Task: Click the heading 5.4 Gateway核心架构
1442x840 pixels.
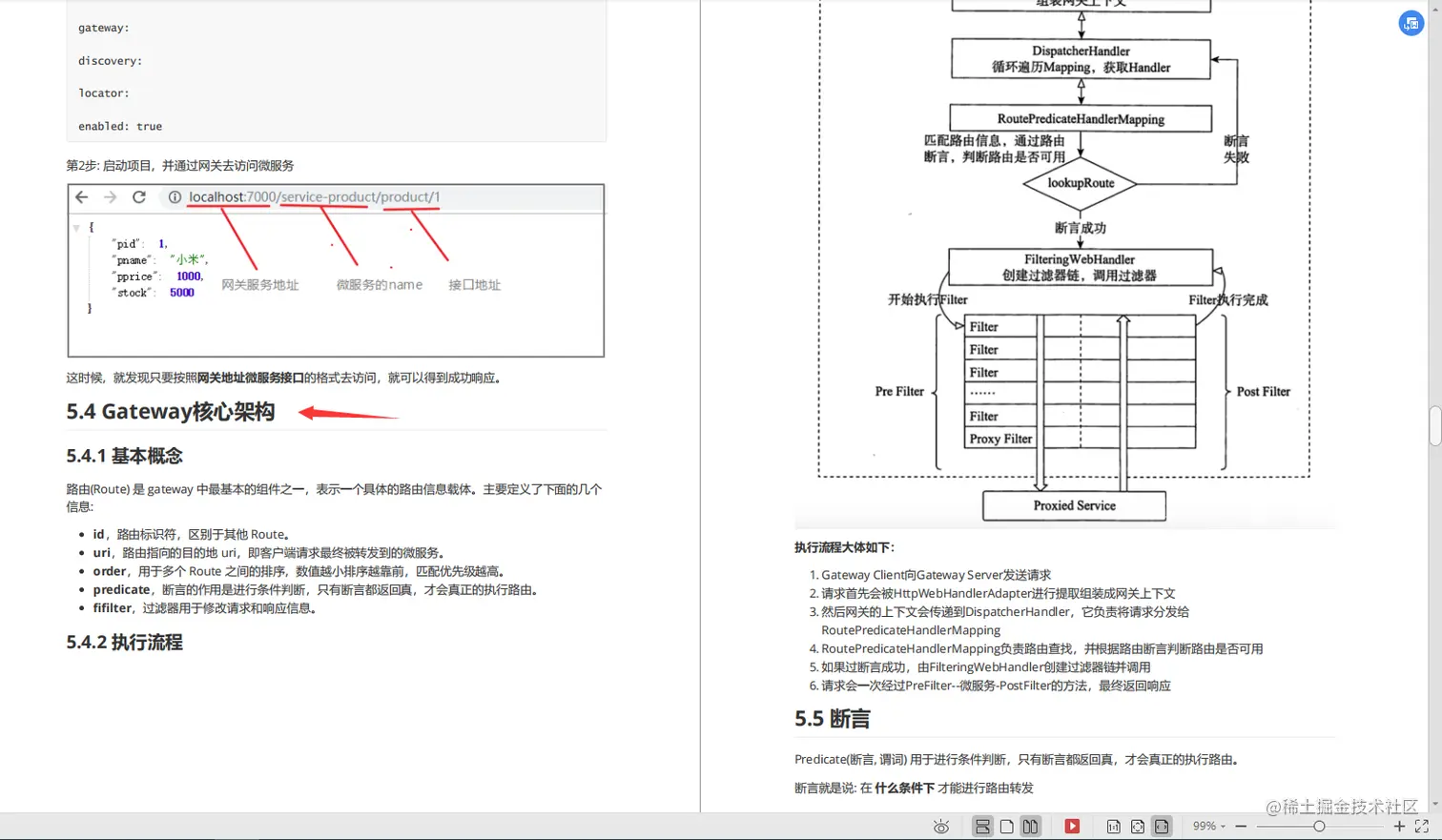Action: 171,412
